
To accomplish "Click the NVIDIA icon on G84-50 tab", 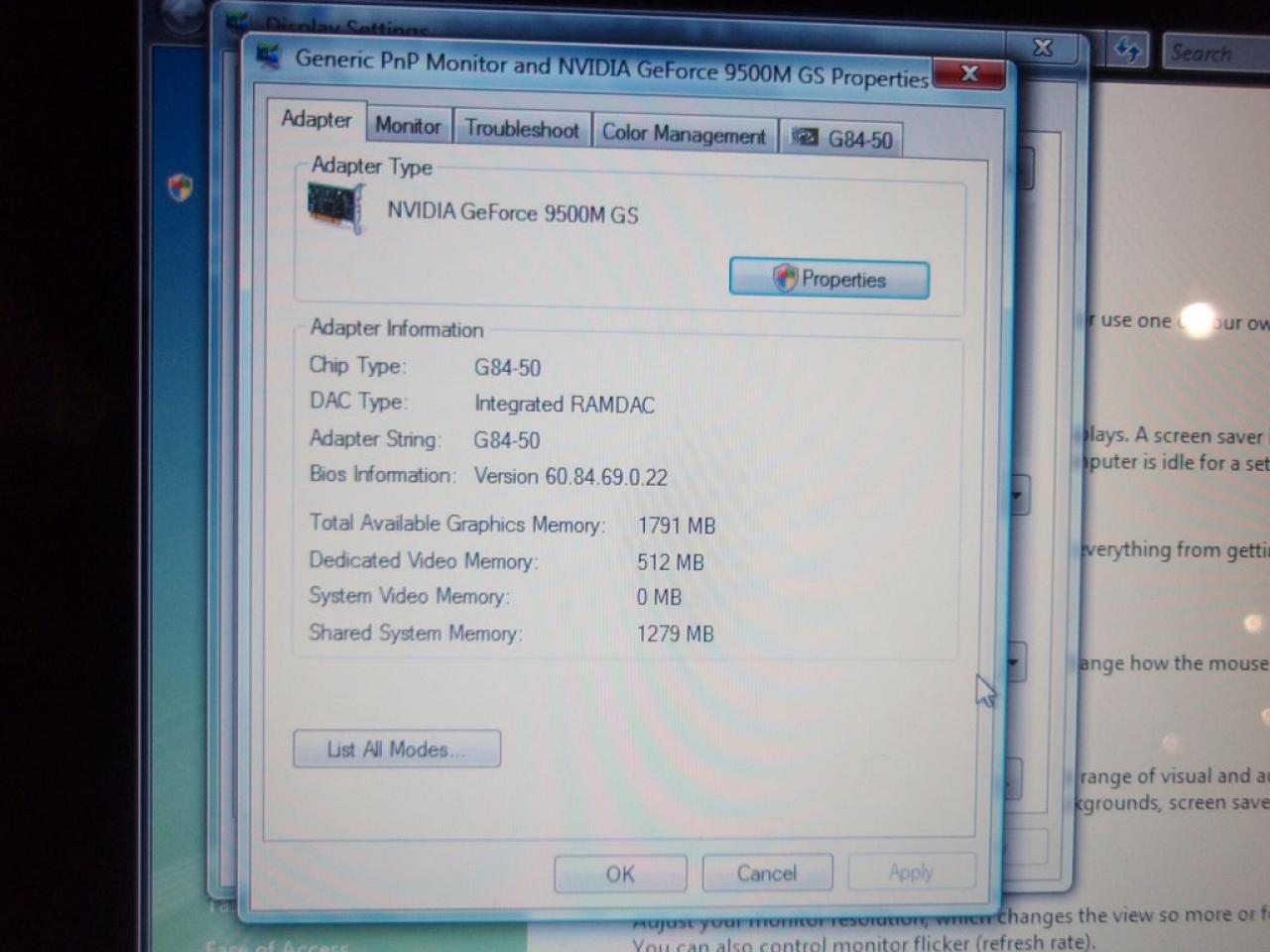I will (804, 138).
